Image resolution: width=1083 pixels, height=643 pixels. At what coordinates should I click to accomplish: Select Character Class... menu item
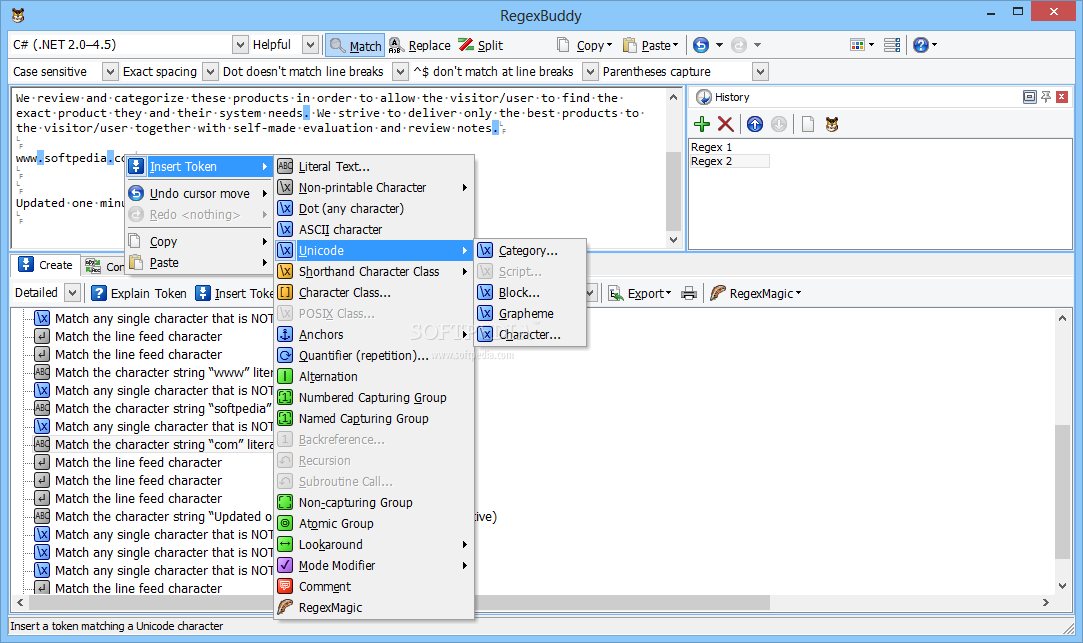pos(374,293)
